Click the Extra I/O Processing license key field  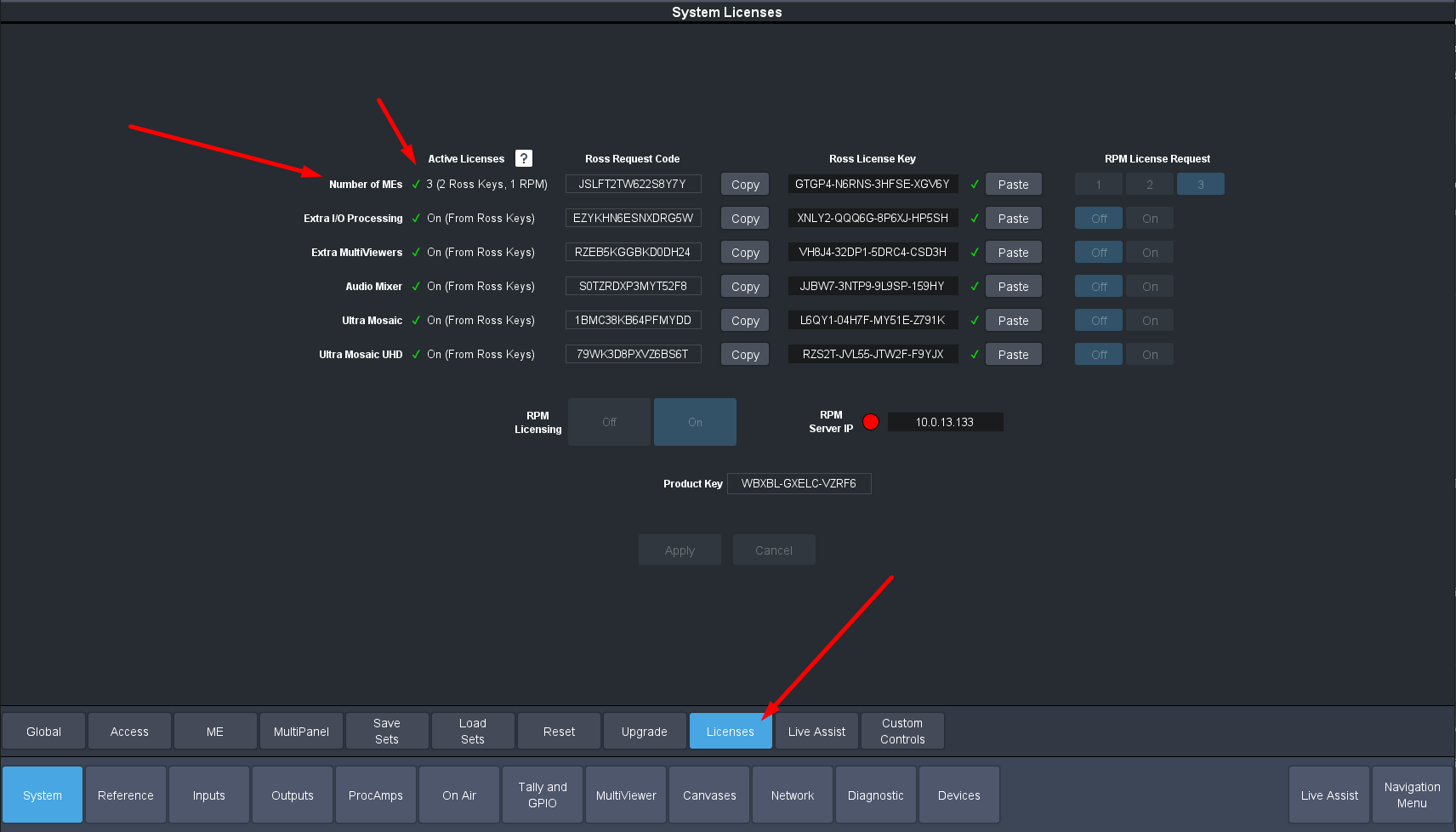[873, 218]
